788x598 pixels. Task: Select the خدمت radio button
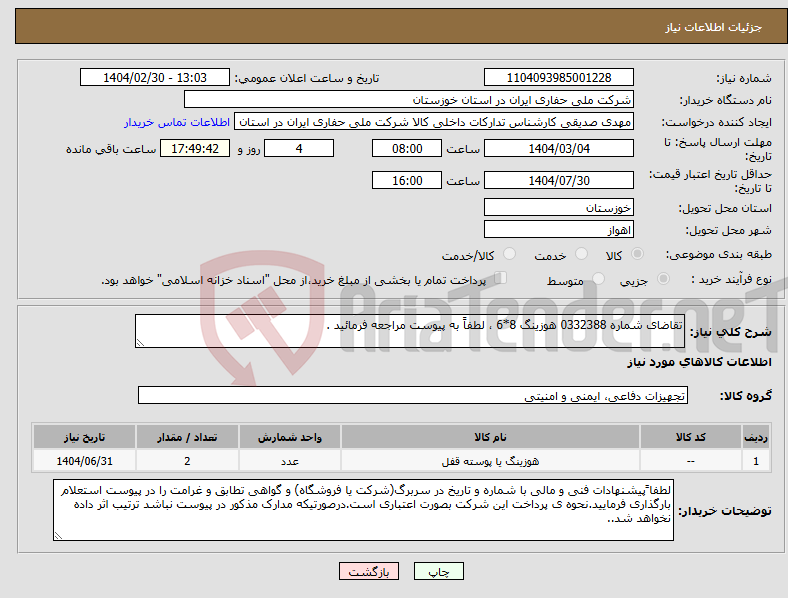(581, 254)
